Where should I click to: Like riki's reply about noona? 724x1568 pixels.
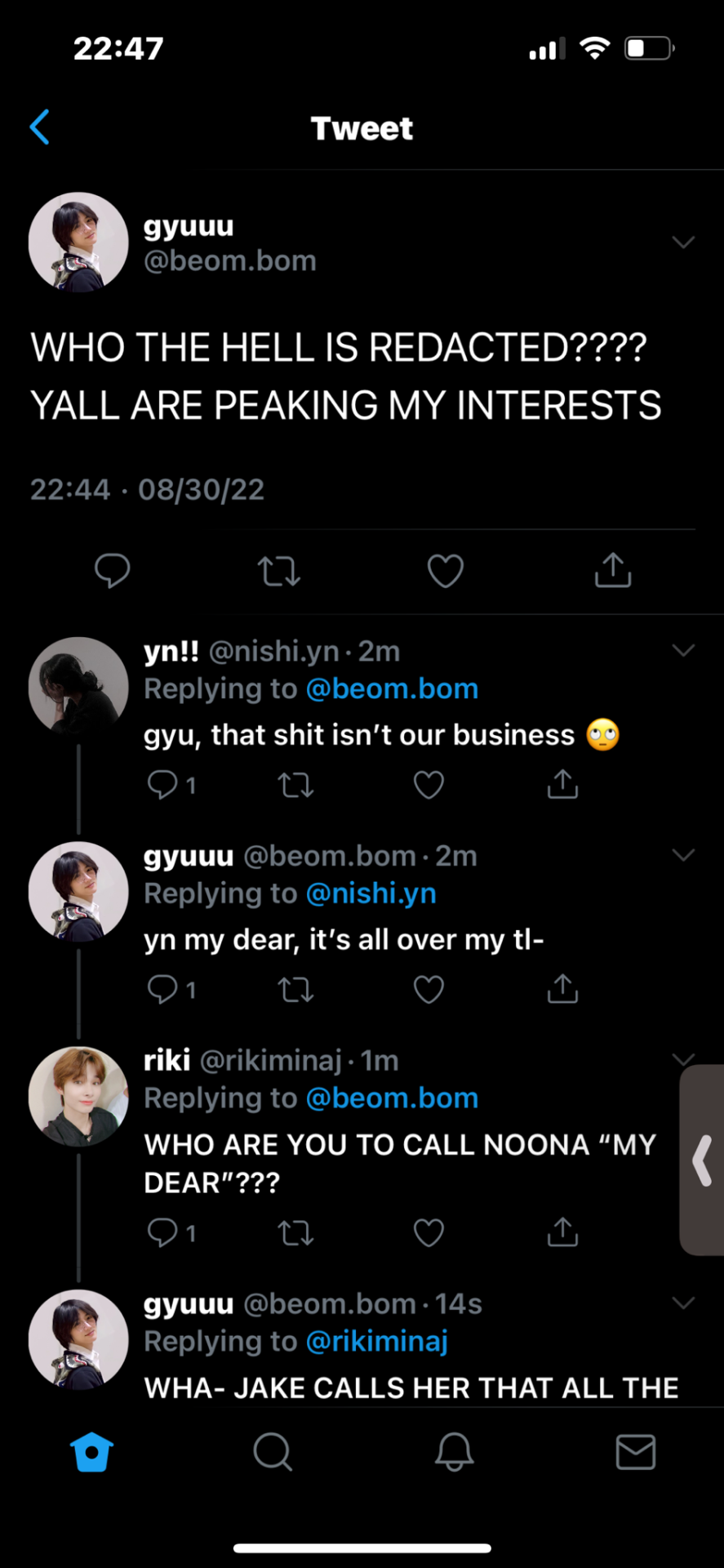[x=429, y=1232]
